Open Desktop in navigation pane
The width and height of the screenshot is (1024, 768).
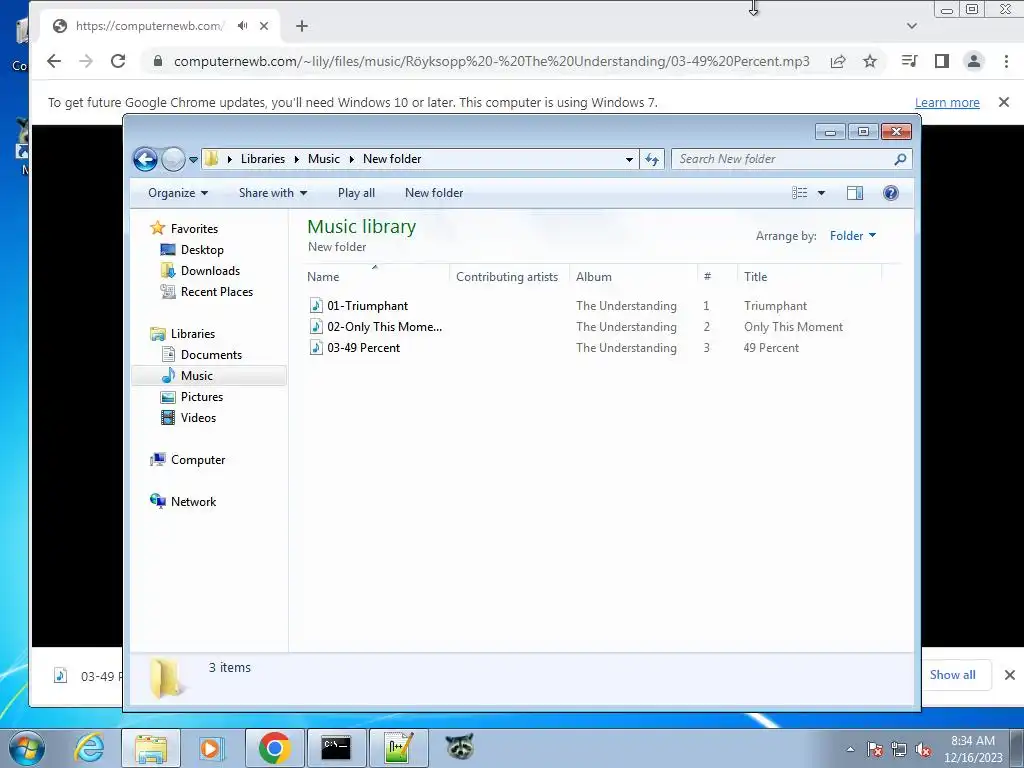202,249
